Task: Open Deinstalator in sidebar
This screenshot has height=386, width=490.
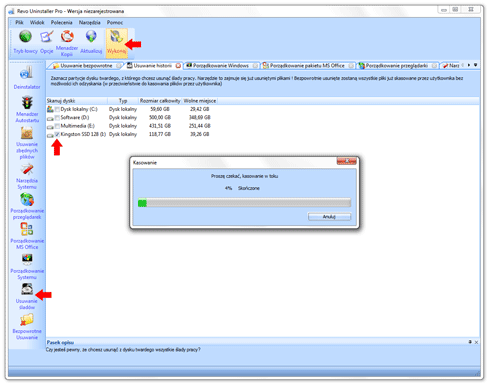Action: [x=27, y=78]
